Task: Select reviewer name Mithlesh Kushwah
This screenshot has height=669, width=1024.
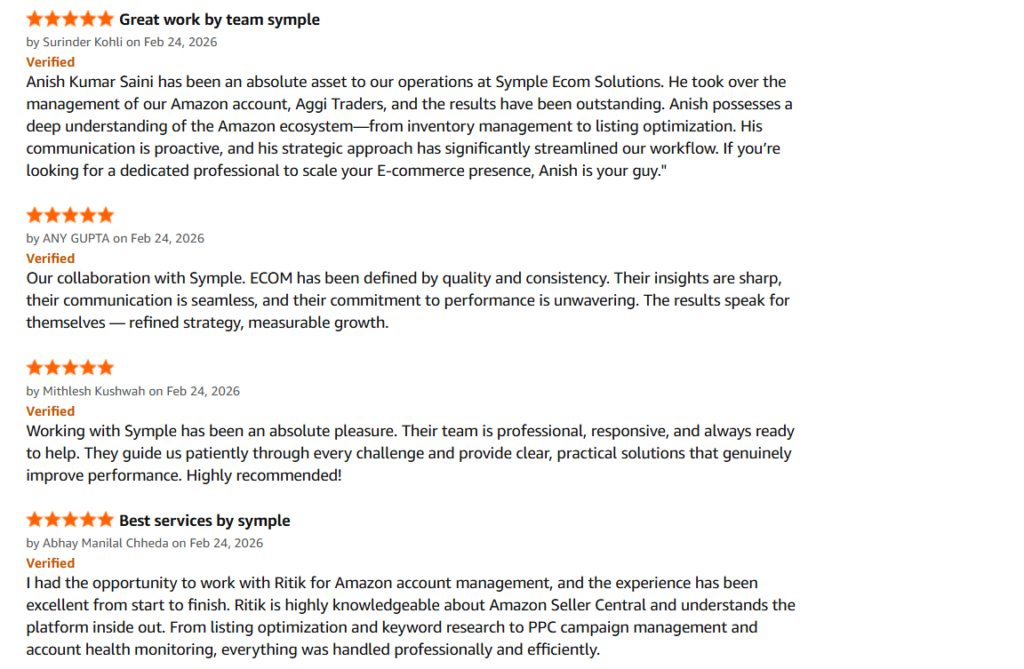Action: pos(94,391)
